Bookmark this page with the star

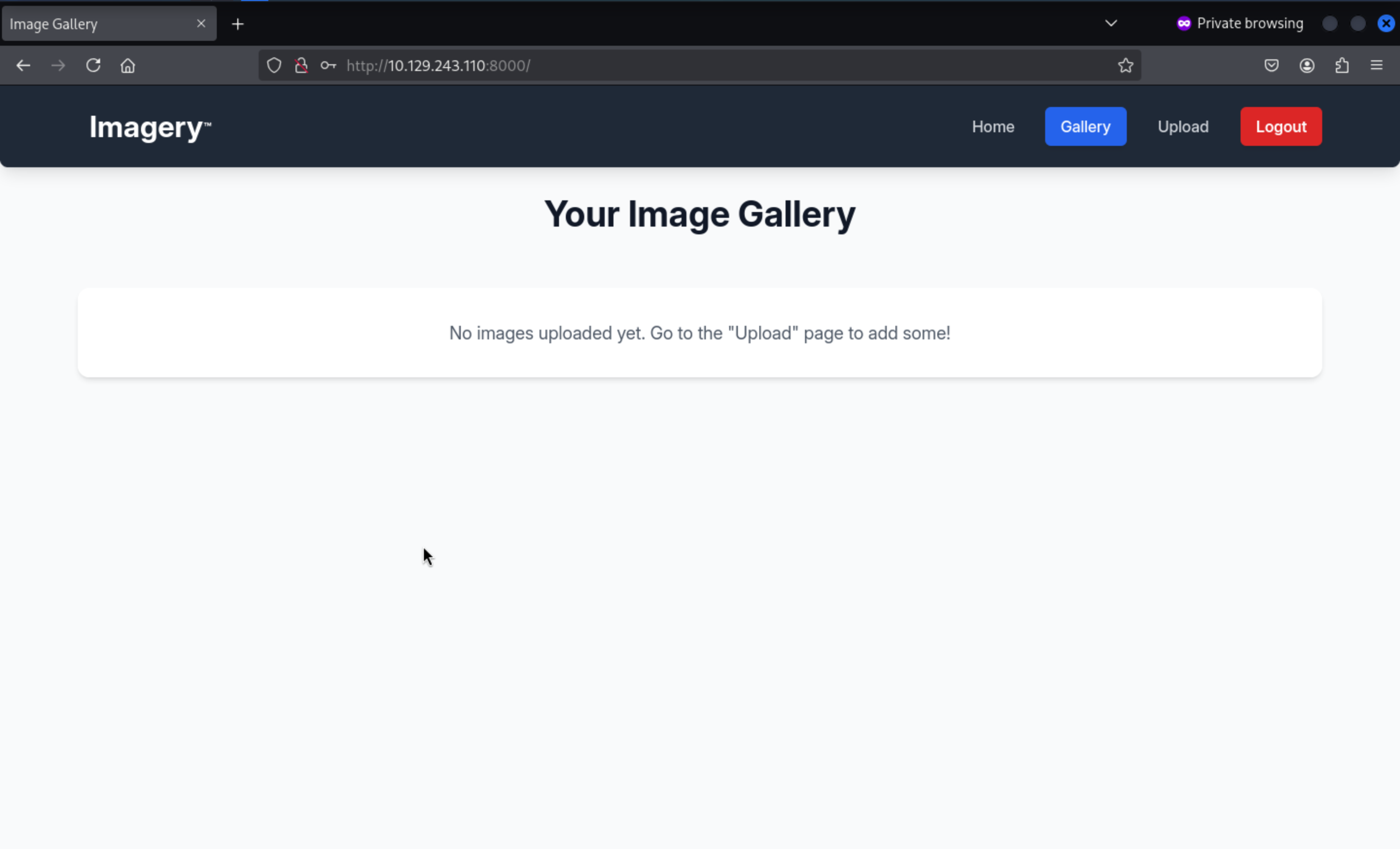[1125, 65]
